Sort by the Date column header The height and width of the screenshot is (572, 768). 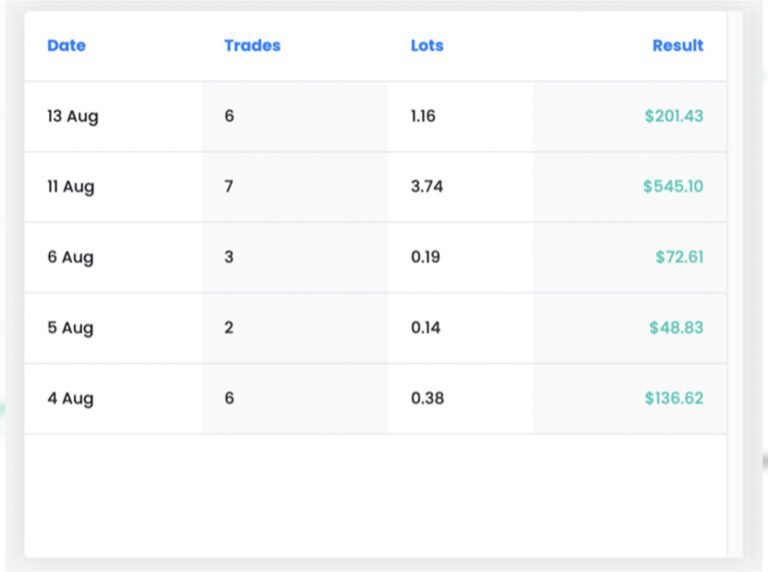point(66,46)
